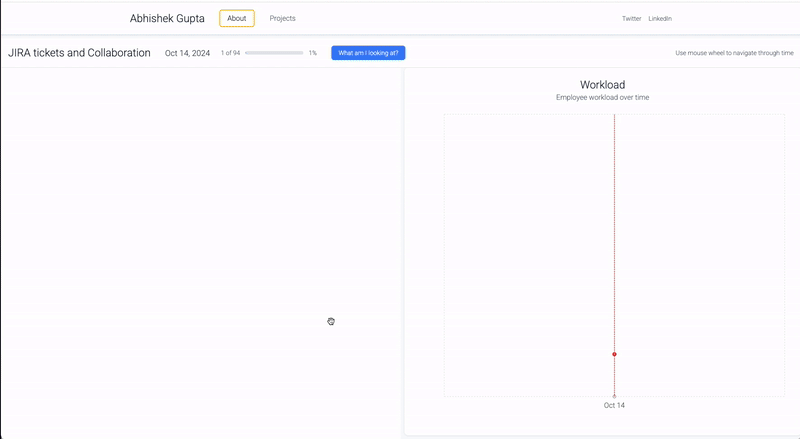Click 'Employee workload over time' subtitle

[x=602, y=98]
